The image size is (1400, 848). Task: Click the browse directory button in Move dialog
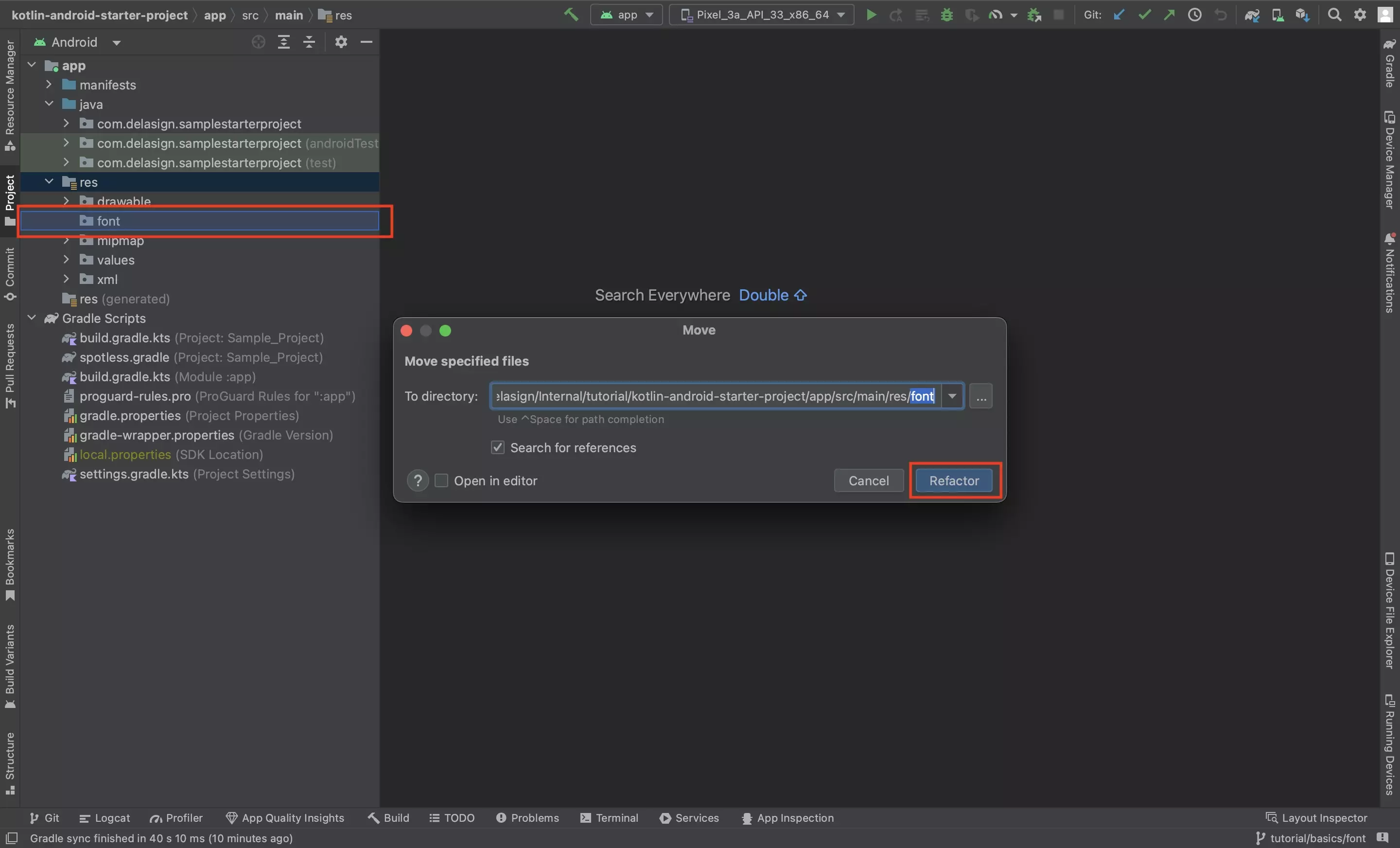(981, 395)
